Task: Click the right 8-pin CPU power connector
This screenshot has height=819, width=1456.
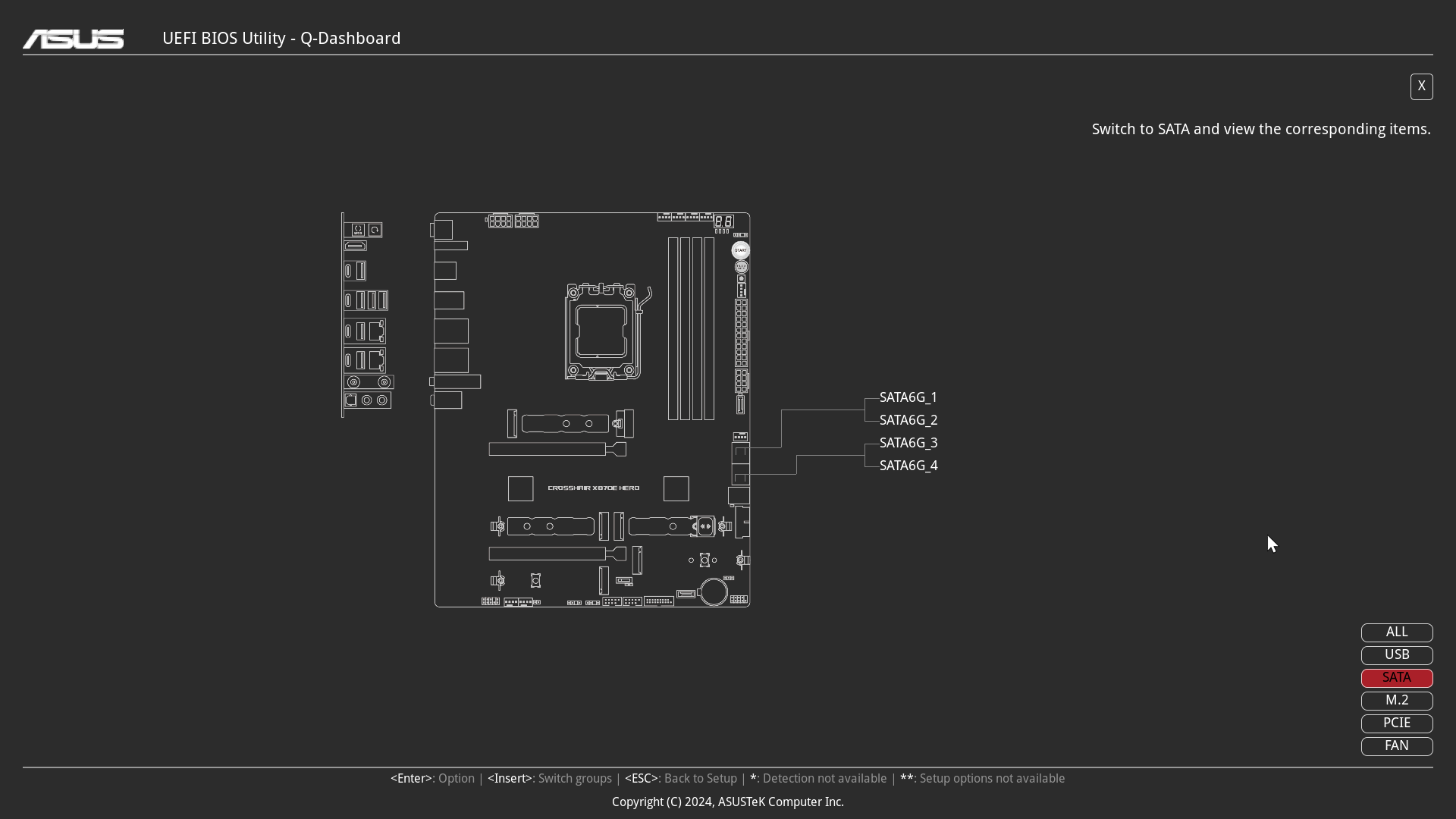Action: tap(527, 221)
